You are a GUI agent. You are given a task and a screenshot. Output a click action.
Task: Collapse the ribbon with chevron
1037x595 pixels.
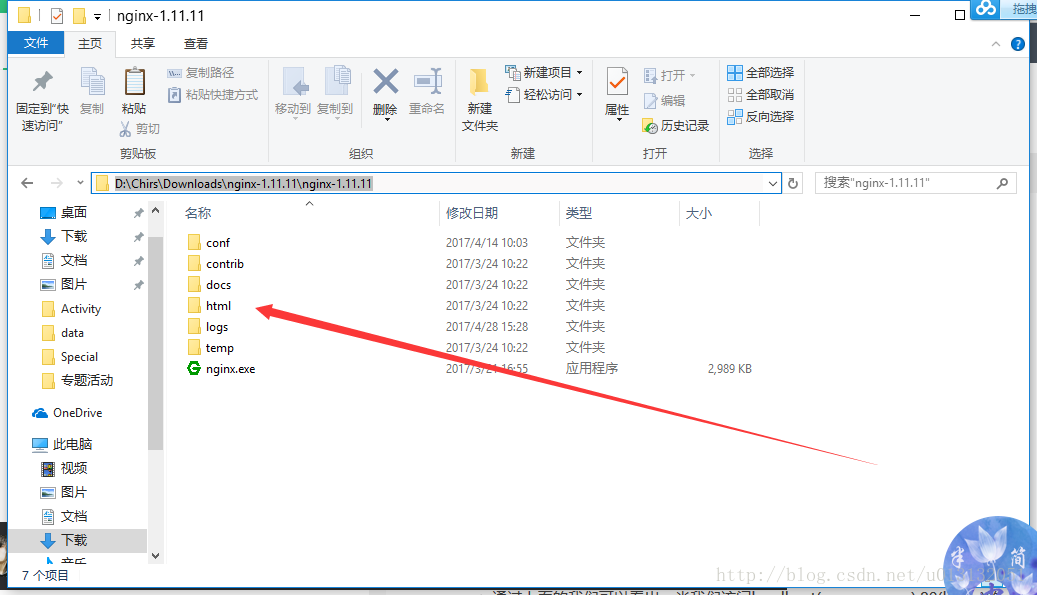click(x=995, y=44)
